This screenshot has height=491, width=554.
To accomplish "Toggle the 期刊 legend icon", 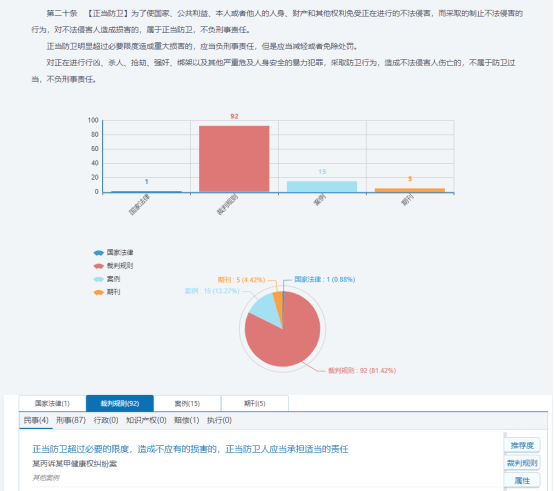I will coord(99,292).
